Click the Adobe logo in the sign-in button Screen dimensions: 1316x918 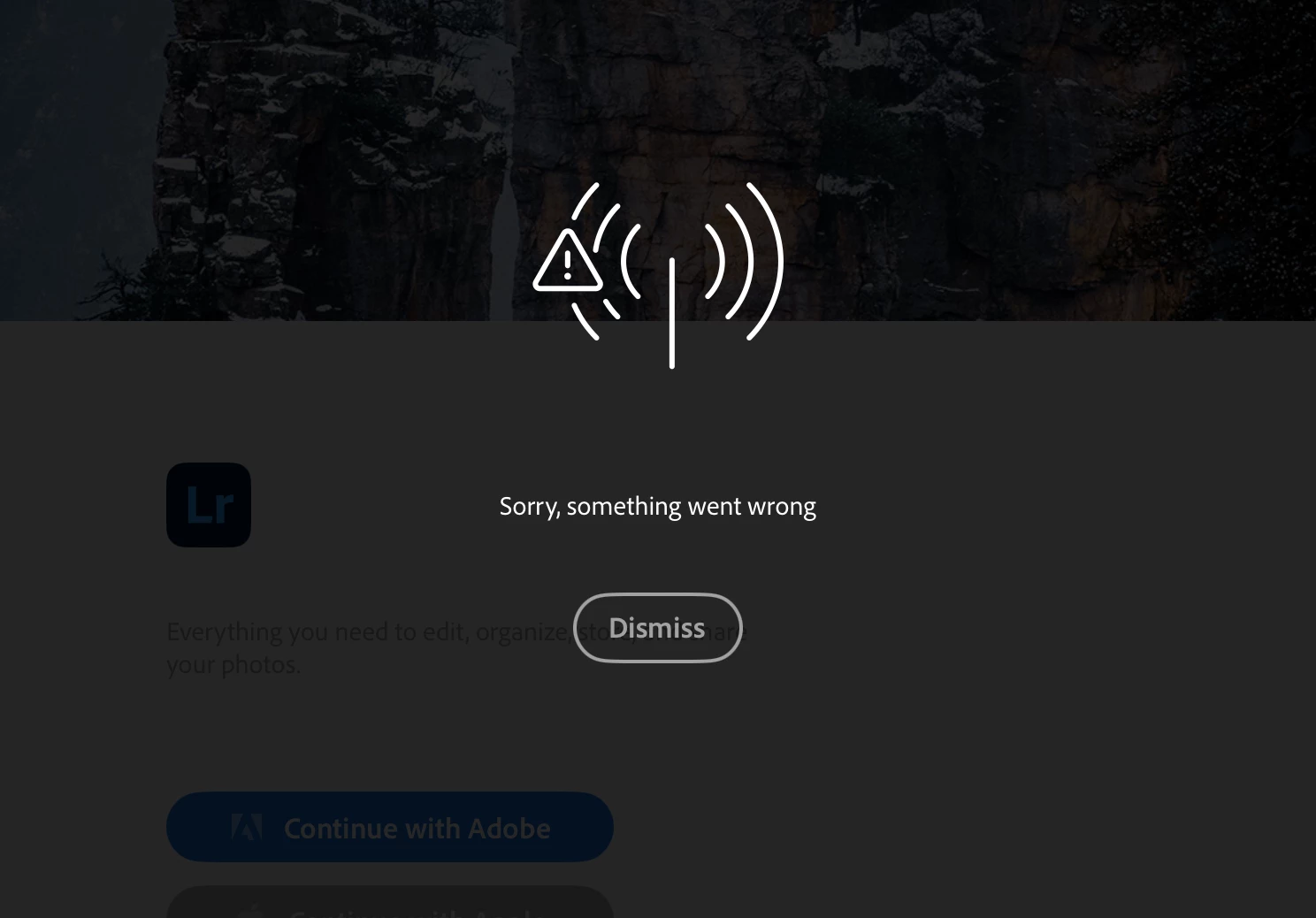[246, 827]
